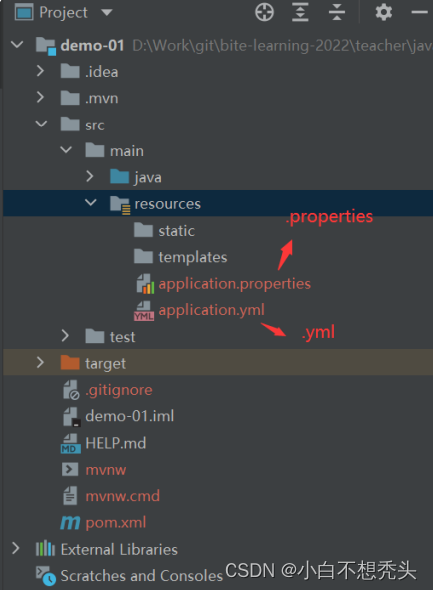This screenshot has width=433, height=590.
Task: Open the Project panel gear options
Action: point(384,12)
